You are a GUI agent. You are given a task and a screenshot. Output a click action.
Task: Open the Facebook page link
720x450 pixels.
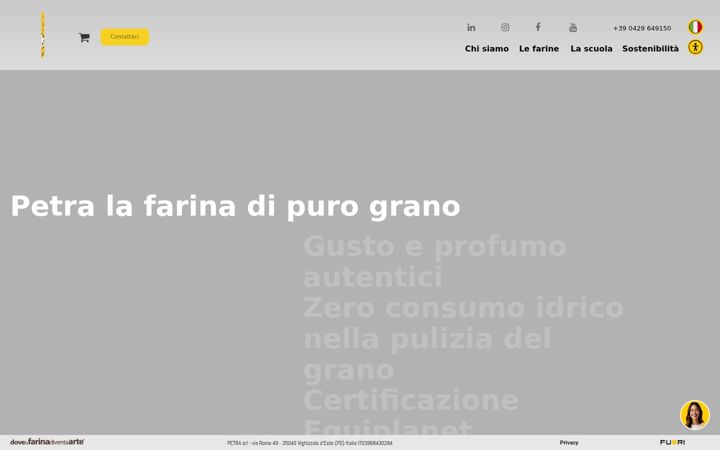pyautogui.click(x=538, y=27)
